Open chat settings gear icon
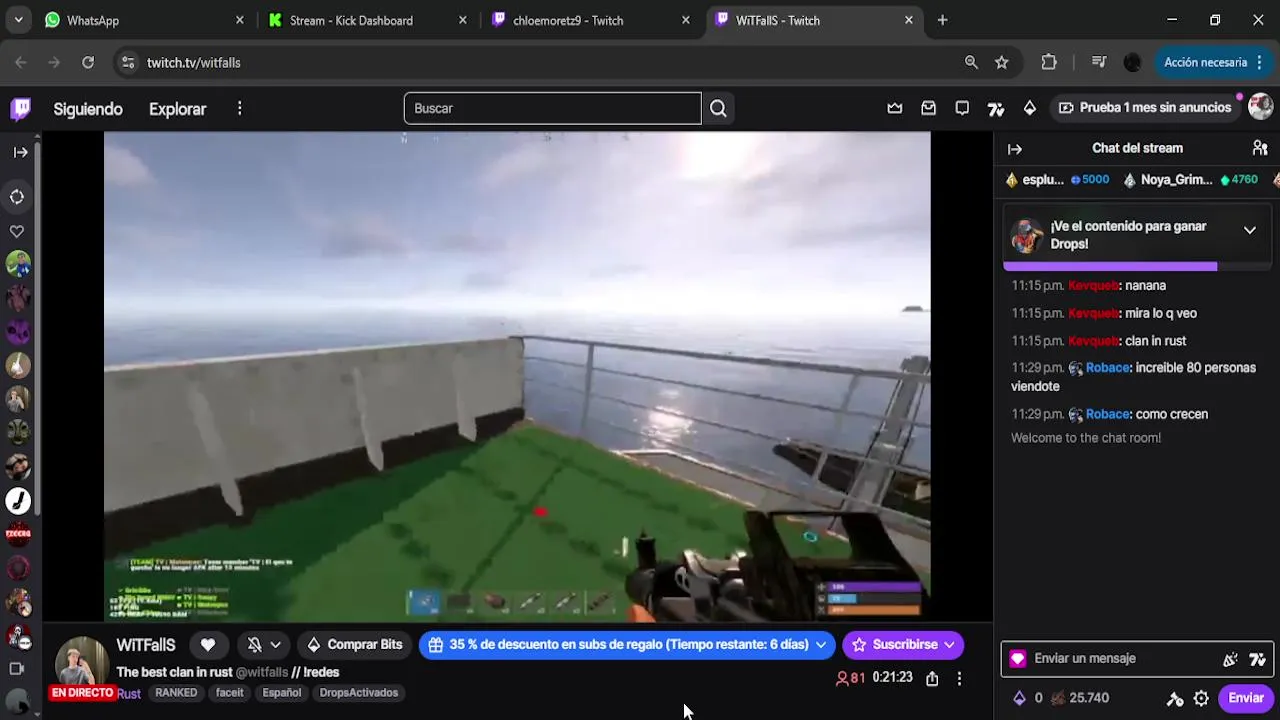Viewport: 1280px width, 720px height. coord(1201,699)
